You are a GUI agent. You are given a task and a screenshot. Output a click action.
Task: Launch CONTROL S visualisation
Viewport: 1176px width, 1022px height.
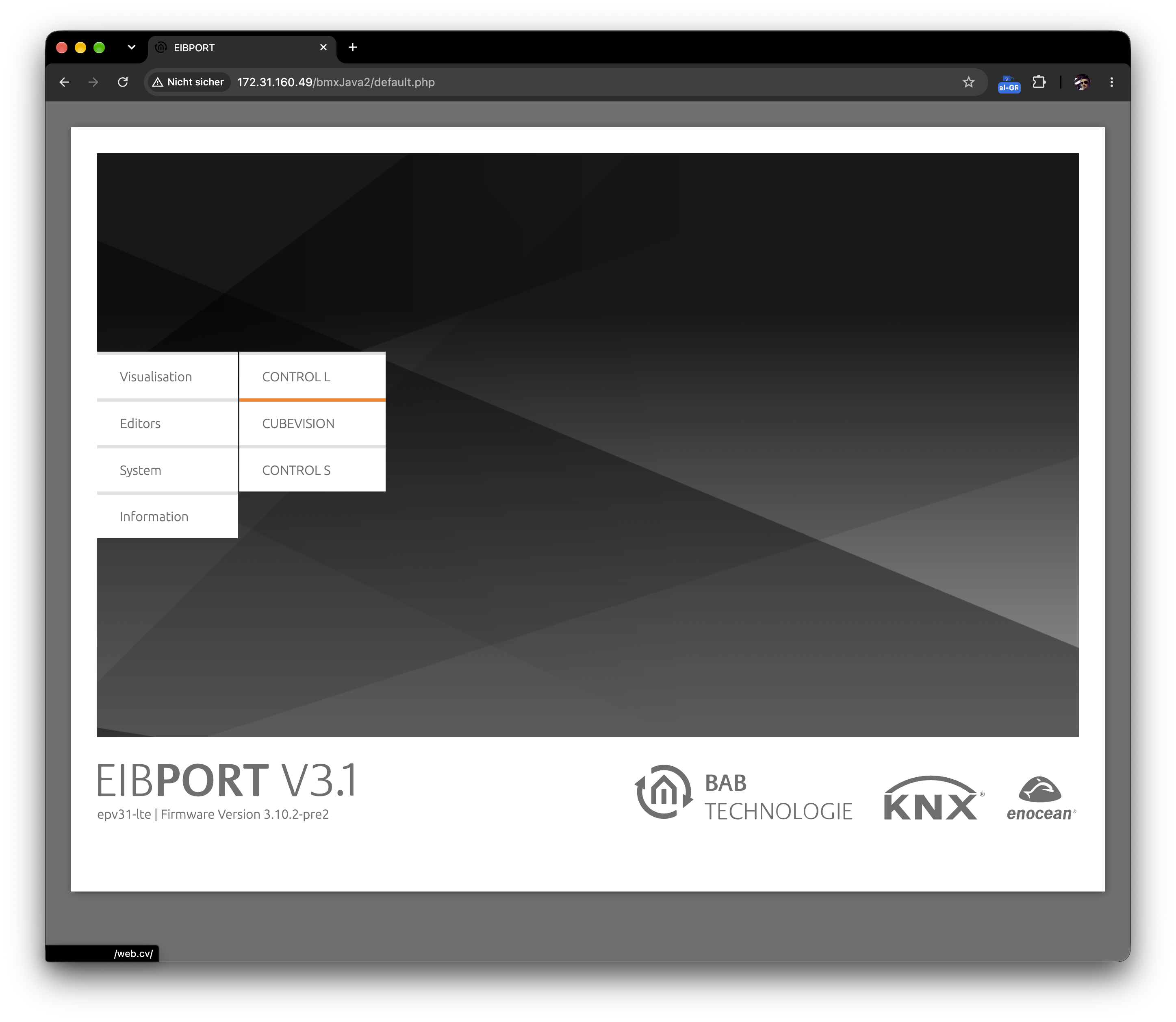coord(312,470)
